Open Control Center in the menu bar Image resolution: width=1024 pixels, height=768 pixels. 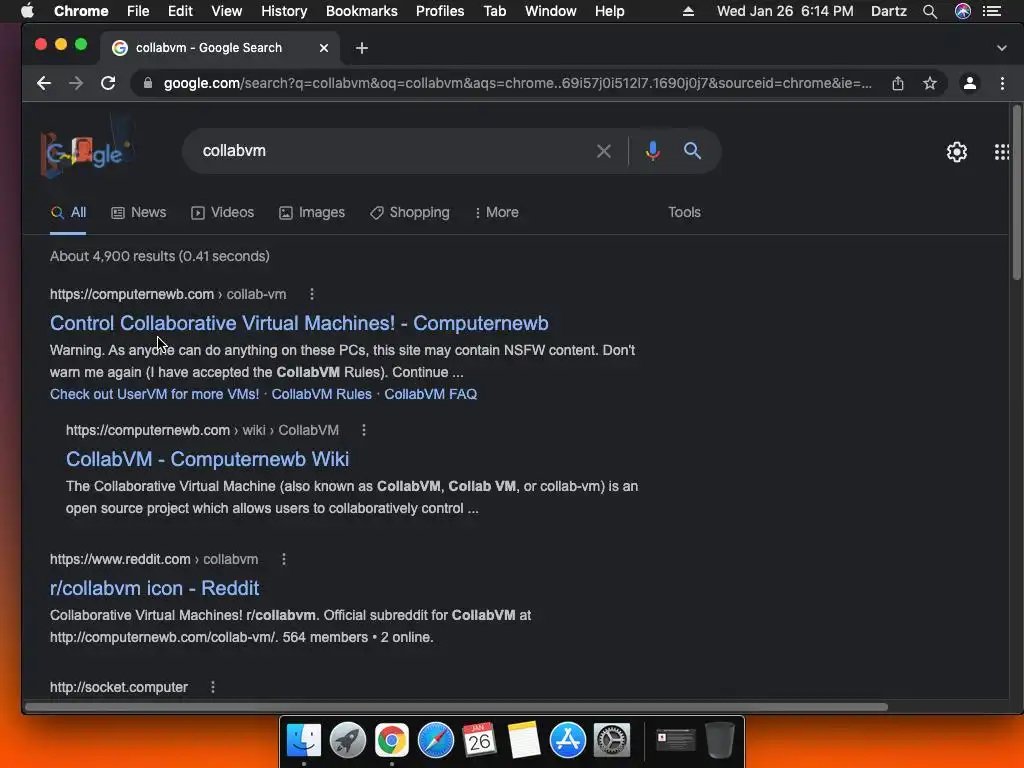pyautogui.click(x=992, y=11)
